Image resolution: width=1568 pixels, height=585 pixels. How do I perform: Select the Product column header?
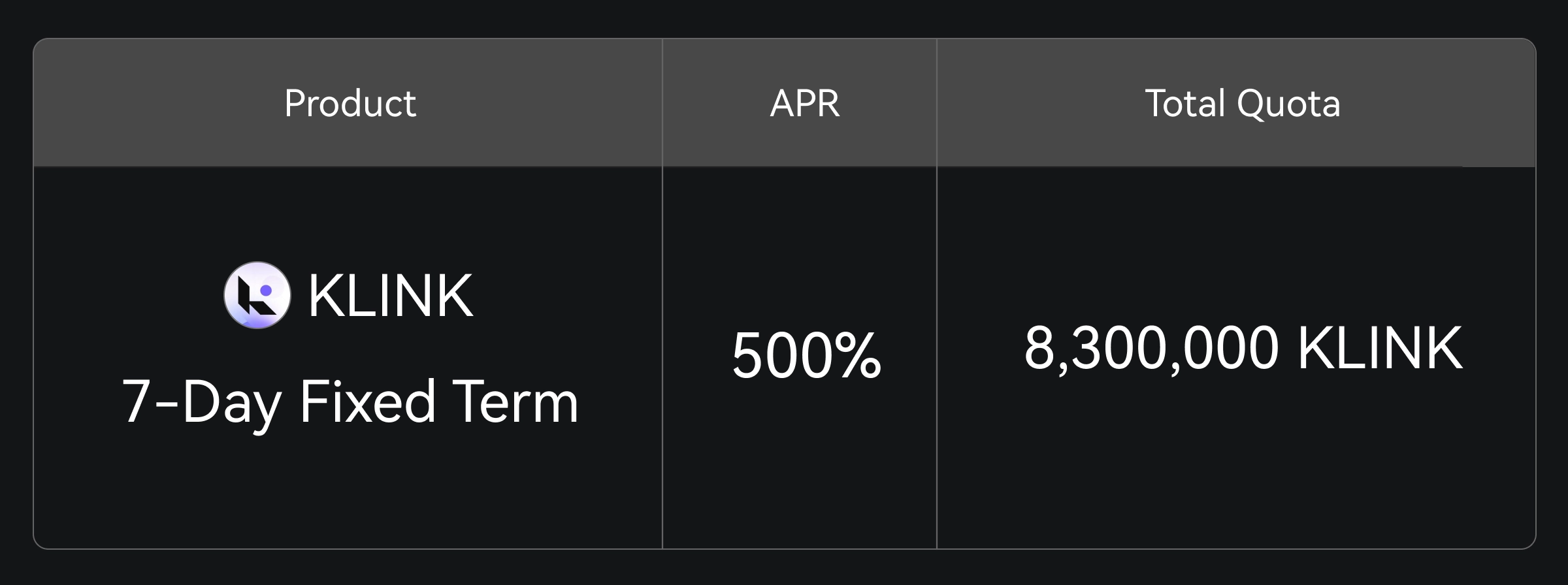pyautogui.click(x=350, y=103)
